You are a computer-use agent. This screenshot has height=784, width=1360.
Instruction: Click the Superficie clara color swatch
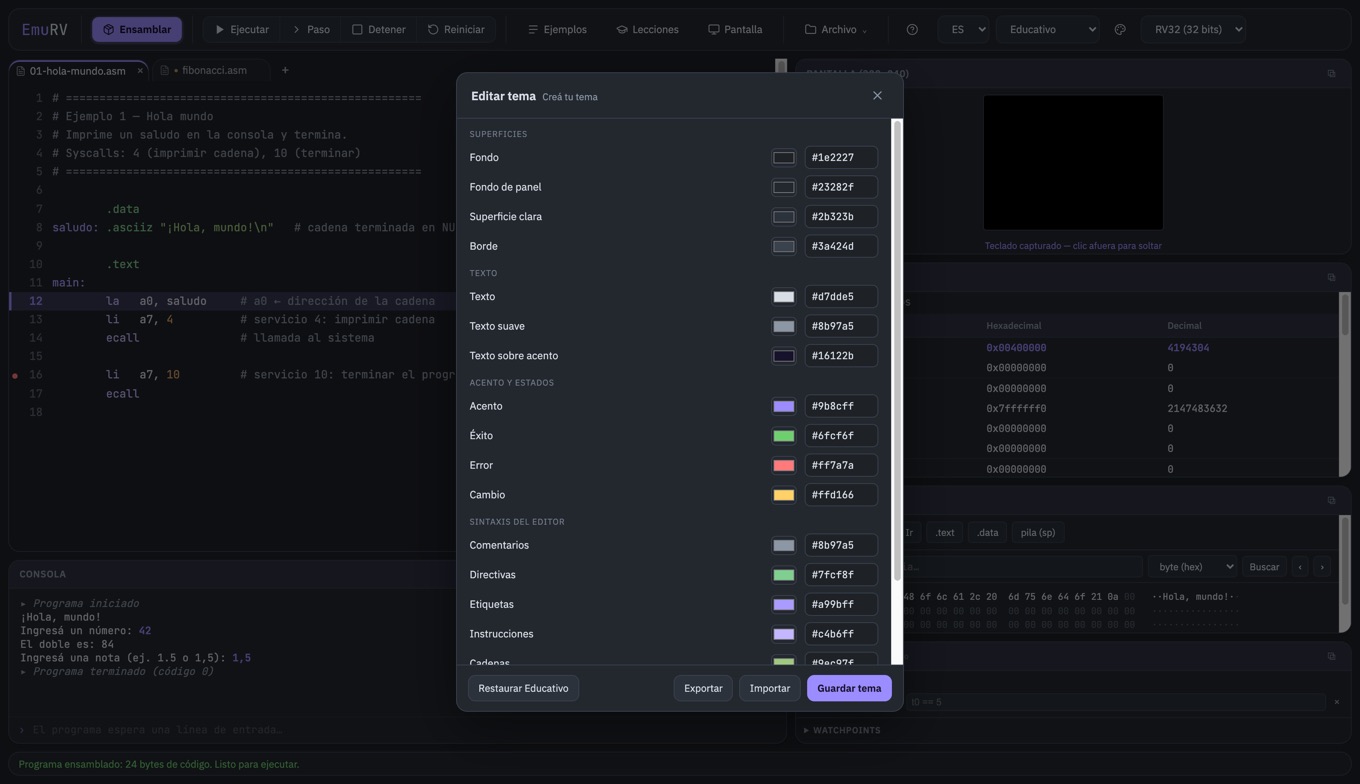click(784, 217)
